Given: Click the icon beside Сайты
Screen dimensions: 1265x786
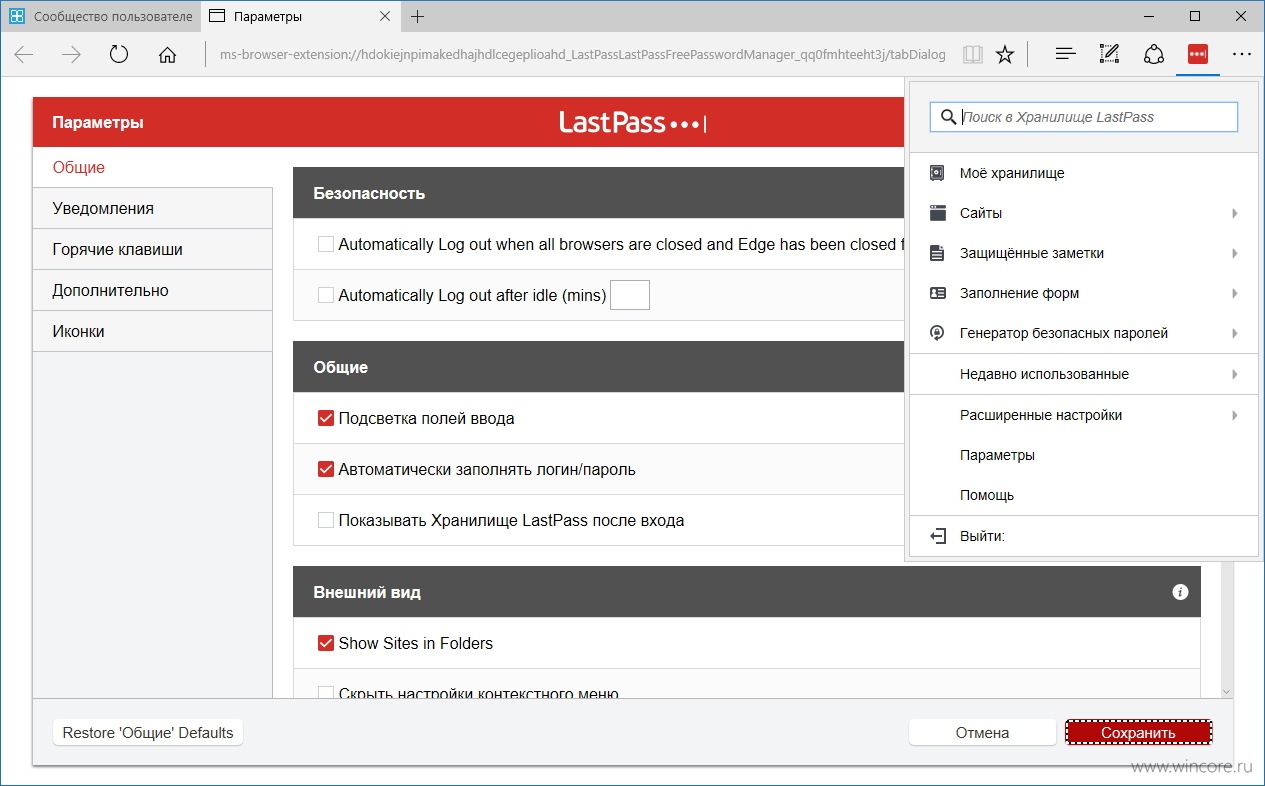Looking at the screenshot, I should tap(937, 213).
